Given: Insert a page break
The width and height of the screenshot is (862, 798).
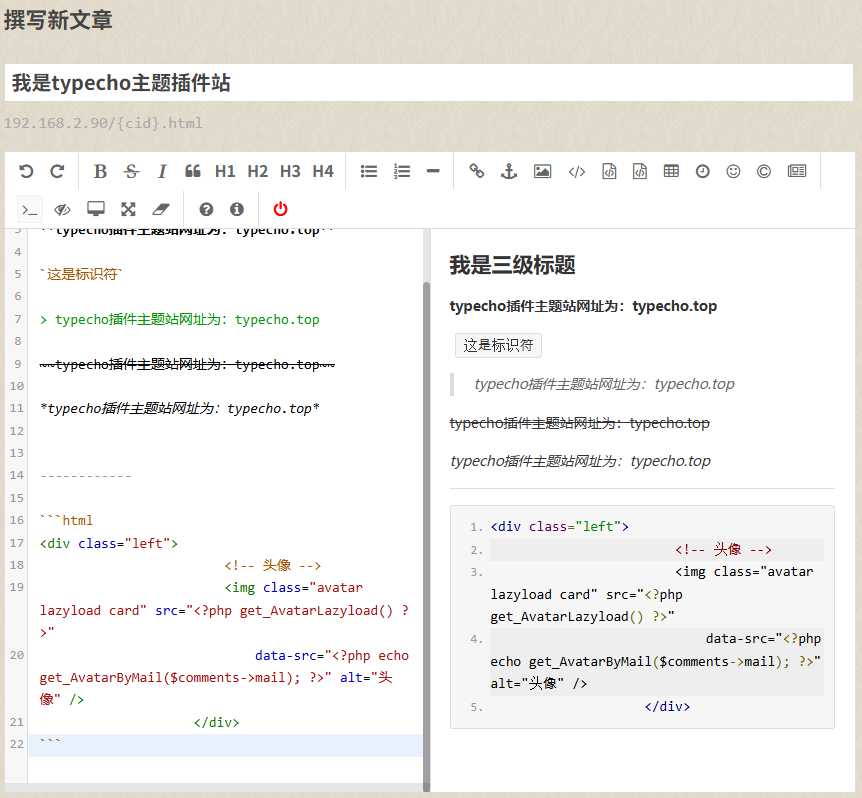Looking at the screenshot, I should tap(797, 171).
